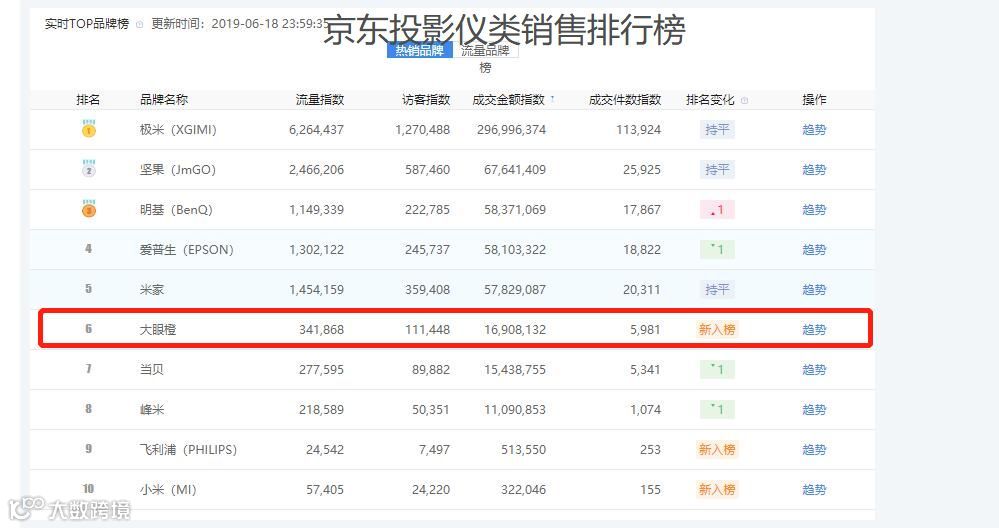Click the info icon next to 实时TOP品牌榜
The height and width of the screenshot is (528, 999).
(x=140, y=24)
